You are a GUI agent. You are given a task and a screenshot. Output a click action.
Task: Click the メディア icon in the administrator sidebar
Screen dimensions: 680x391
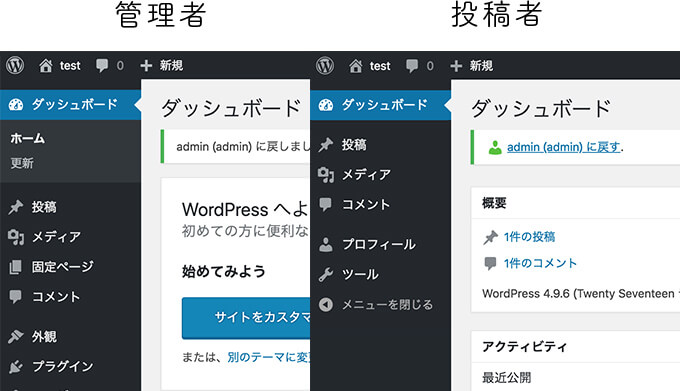[x=16, y=237]
